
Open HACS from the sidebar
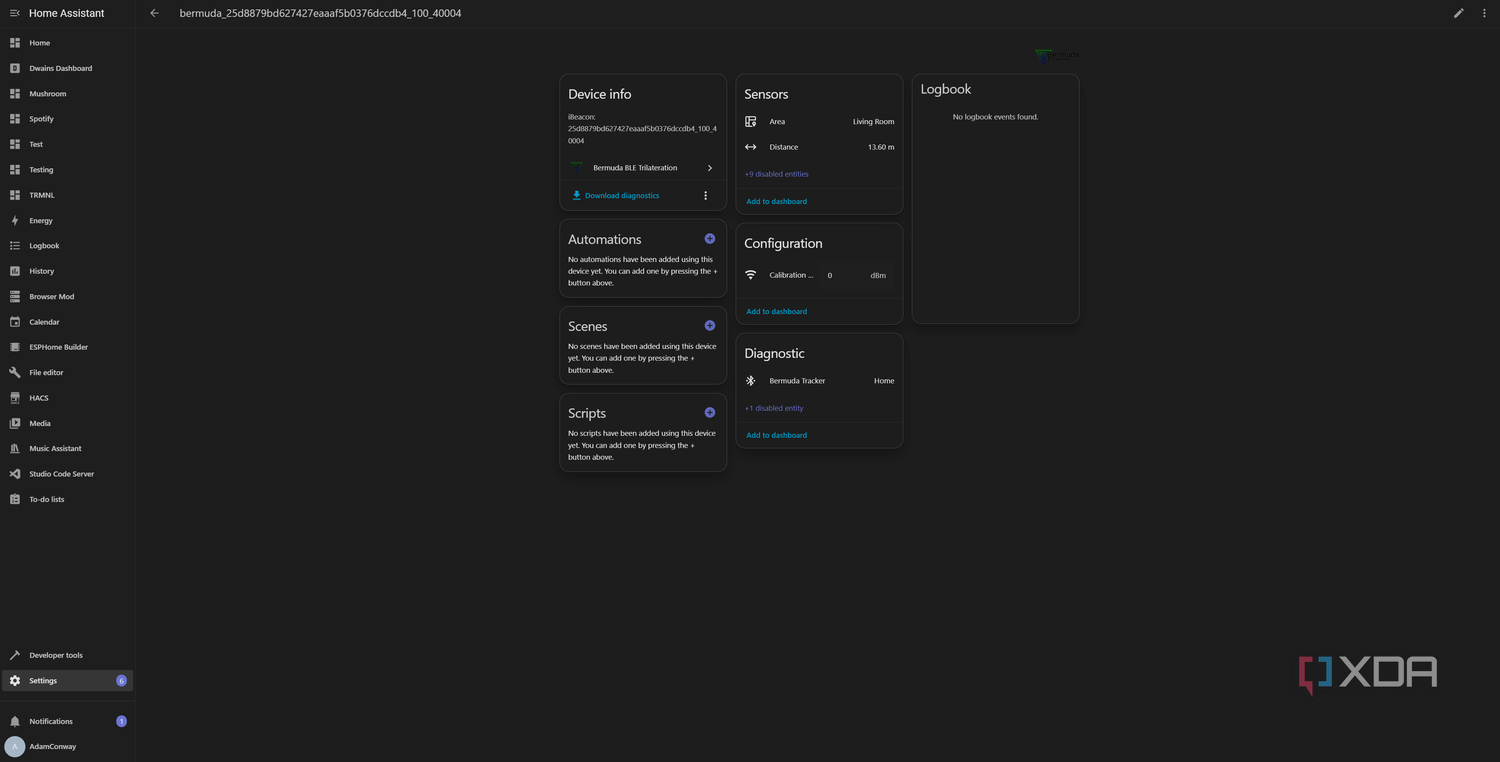pos(67,398)
